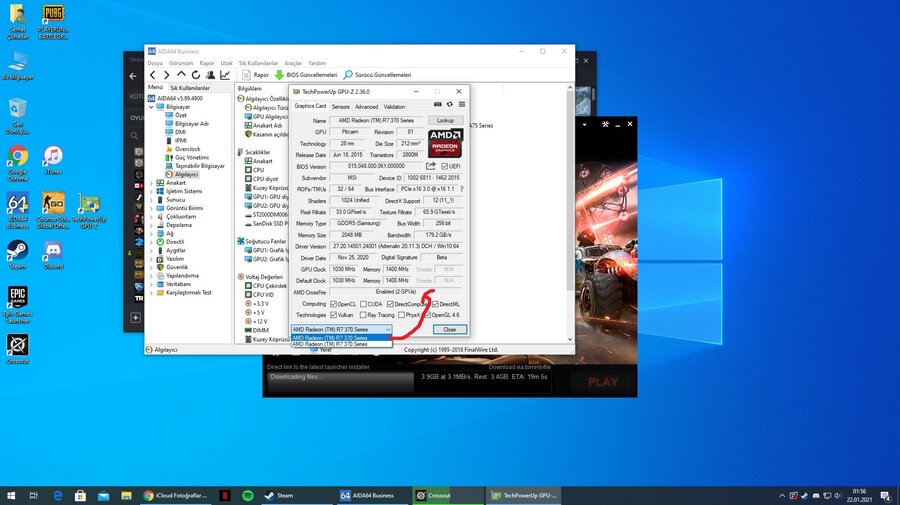900x505 pixels.
Task: Expand the Anakart tree node
Action: 152,183
